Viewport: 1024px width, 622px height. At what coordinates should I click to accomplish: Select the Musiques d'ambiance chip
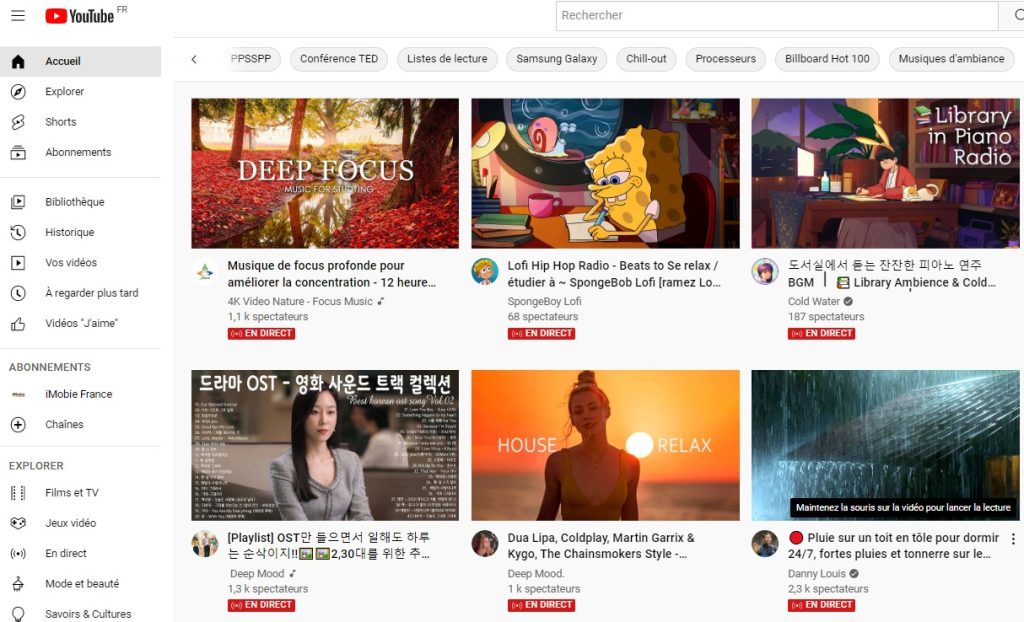[x=952, y=59]
